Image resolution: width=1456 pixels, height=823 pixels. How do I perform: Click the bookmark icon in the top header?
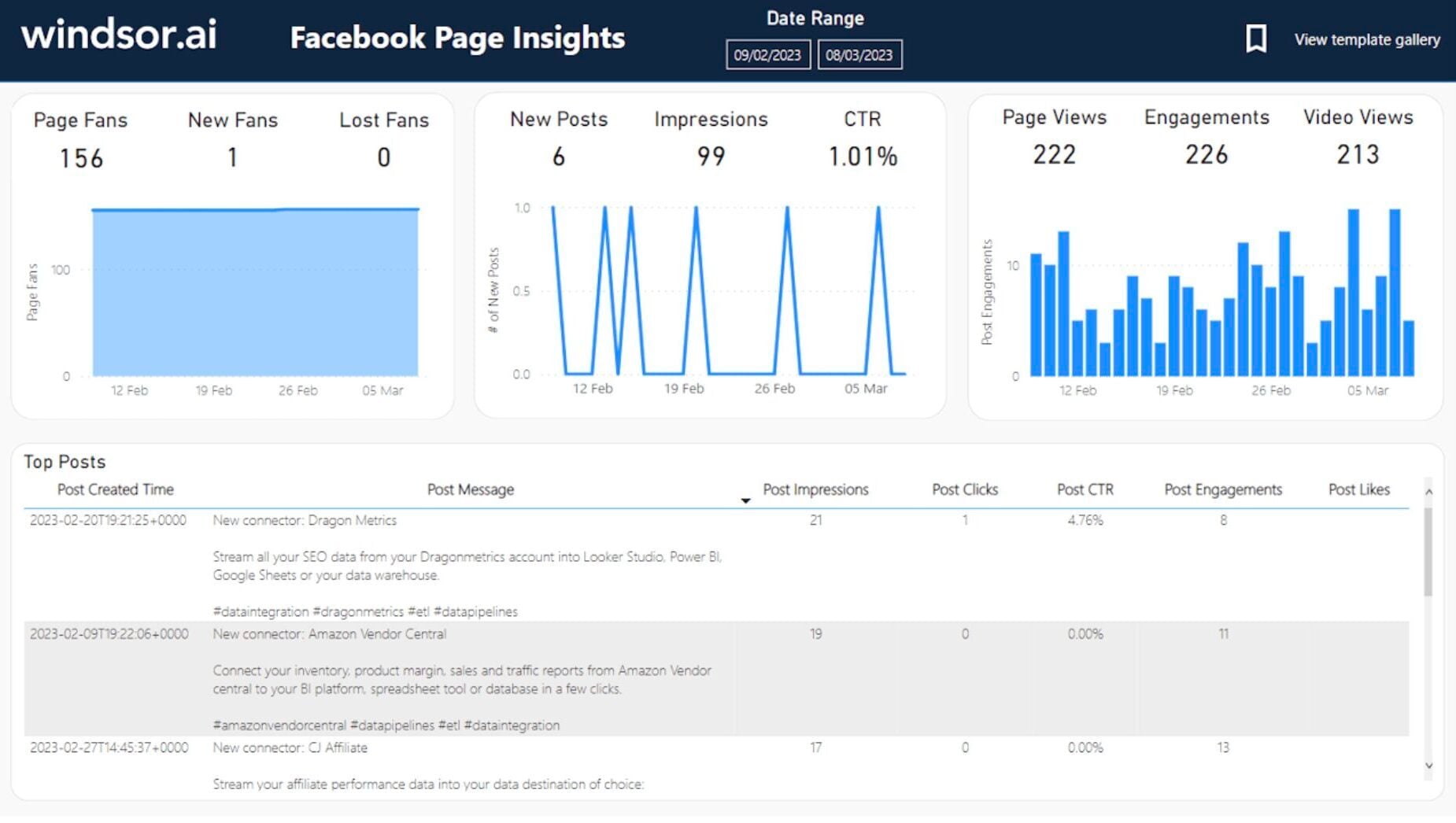pyautogui.click(x=1256, y=38)
